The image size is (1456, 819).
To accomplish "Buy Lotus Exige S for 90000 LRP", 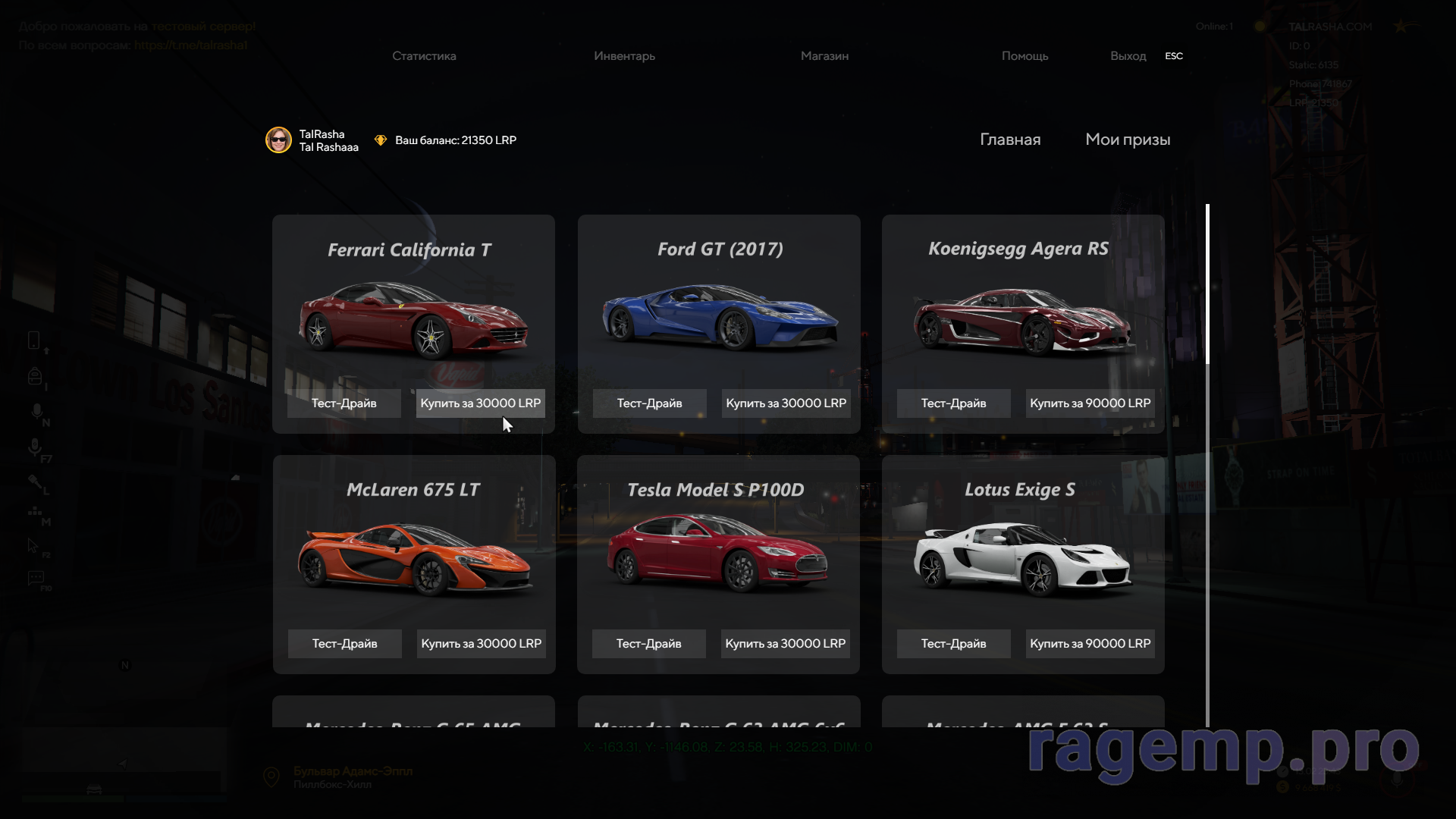I will point(1090,644).
